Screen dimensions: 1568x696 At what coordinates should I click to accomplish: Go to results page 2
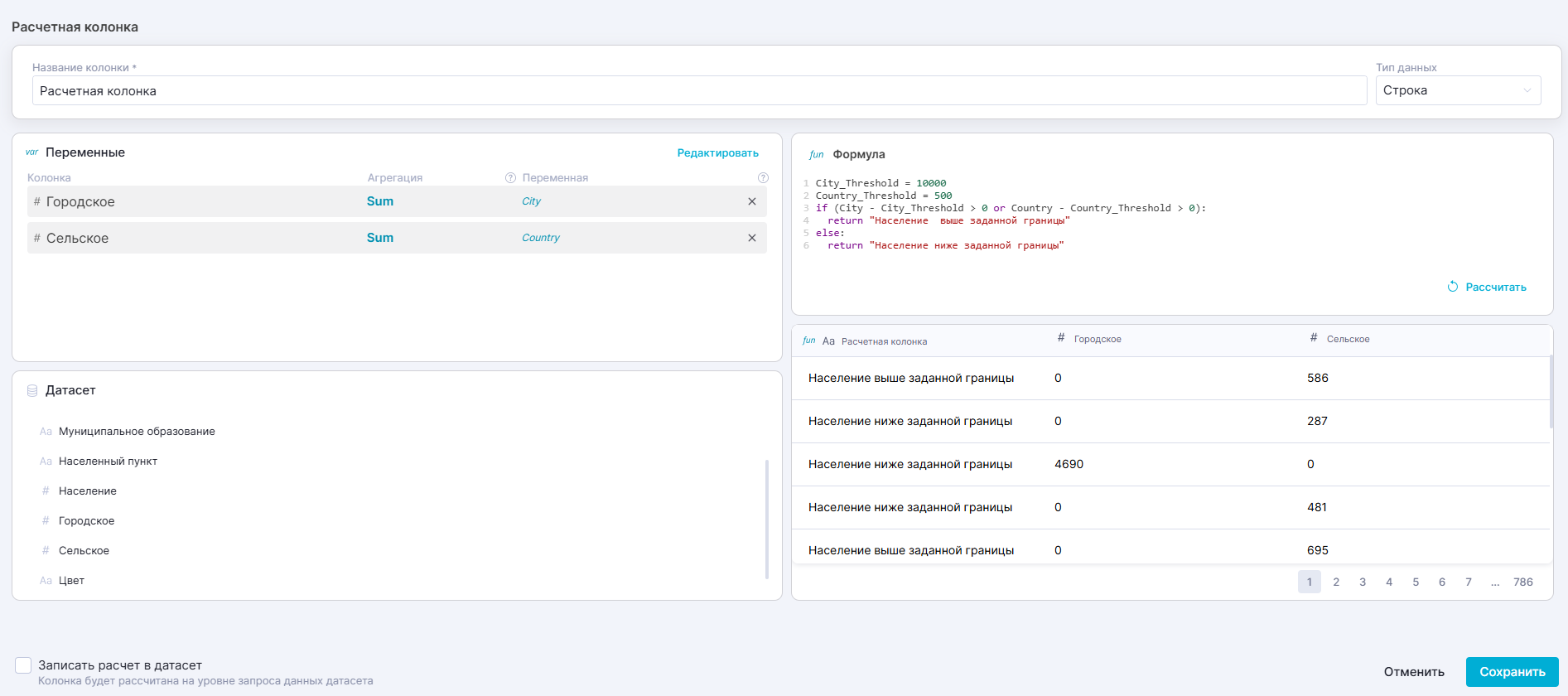point(1335,582)
